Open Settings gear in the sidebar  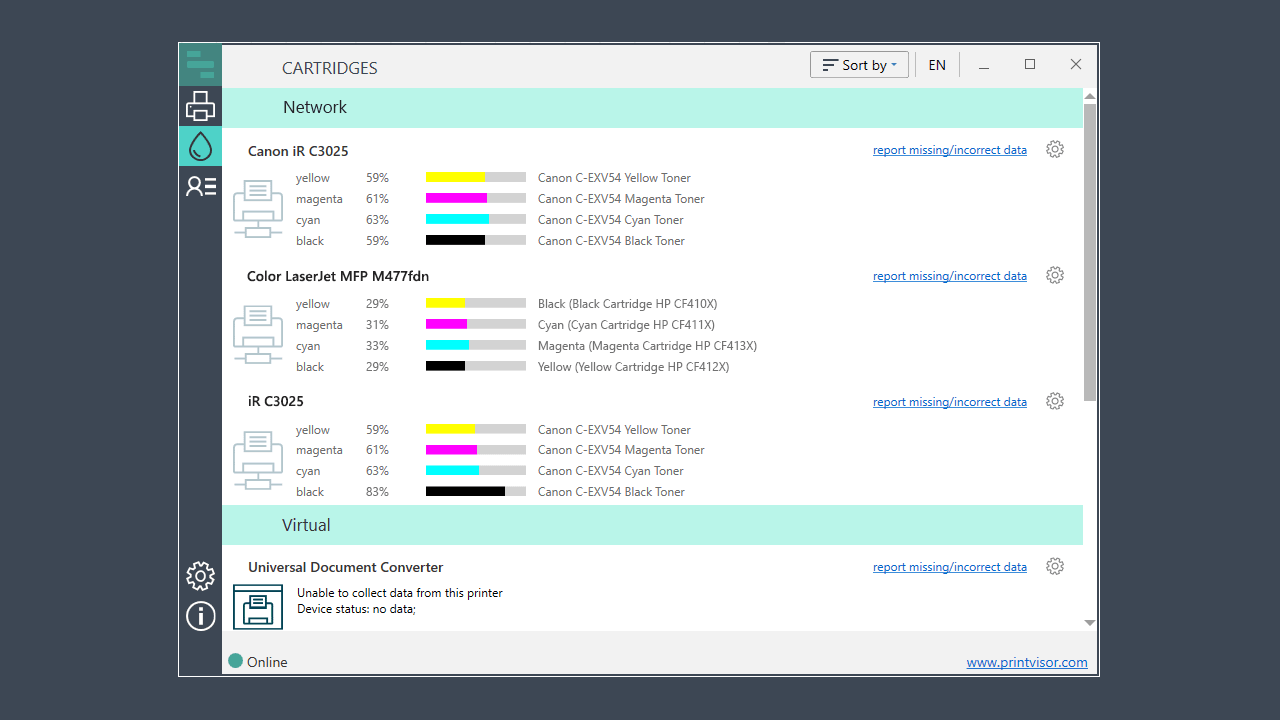click(x=200, y=576)
